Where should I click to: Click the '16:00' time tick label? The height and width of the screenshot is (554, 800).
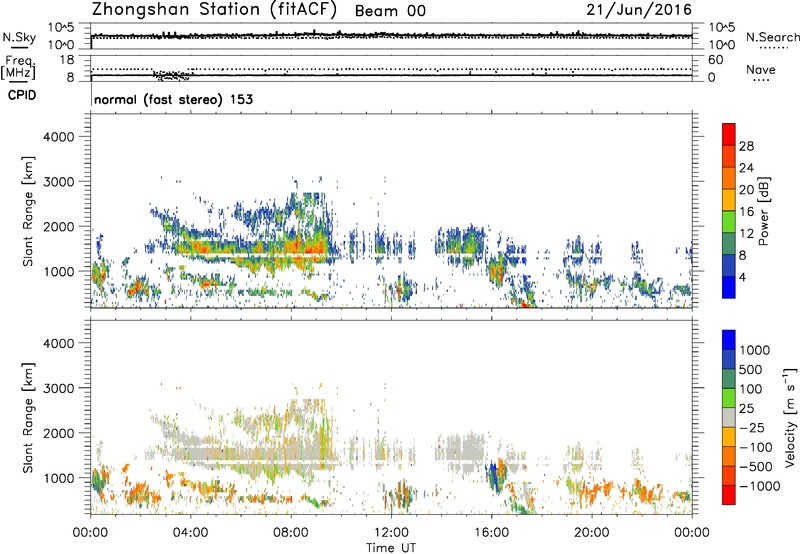[491, 533]
